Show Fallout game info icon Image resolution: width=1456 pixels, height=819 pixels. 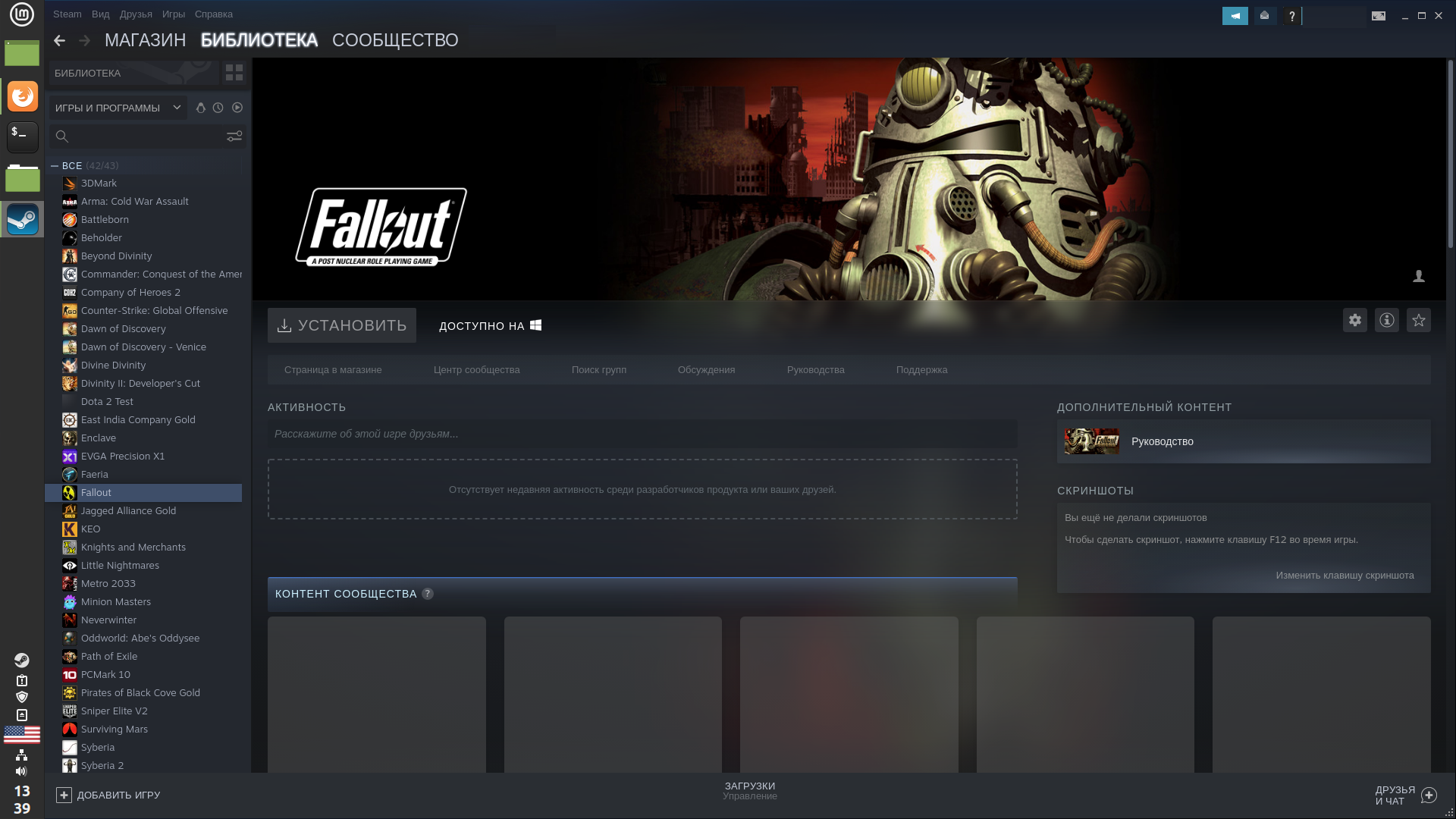1387,320
